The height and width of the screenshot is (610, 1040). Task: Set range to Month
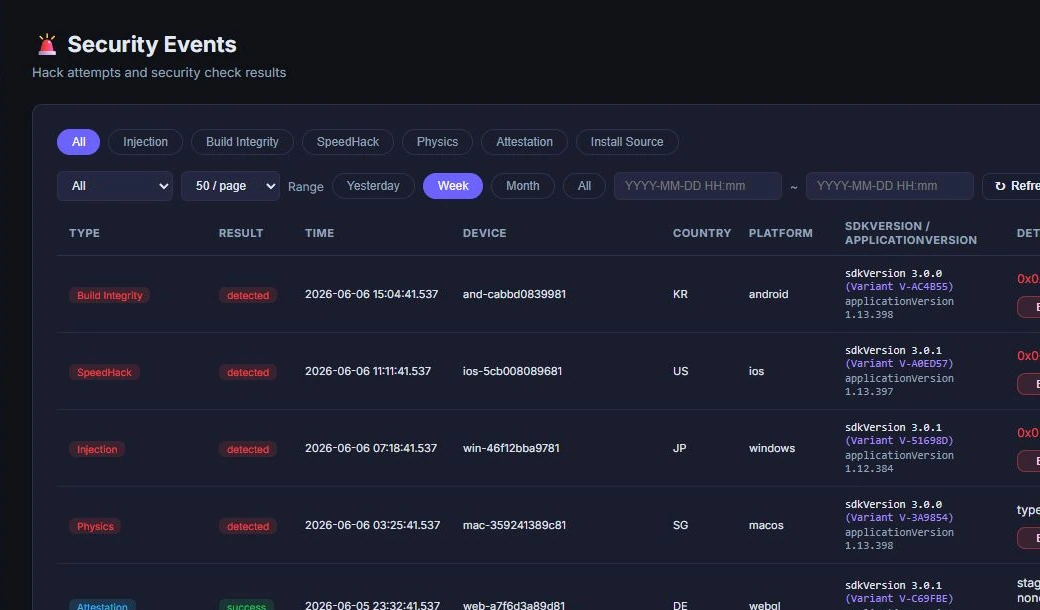tap(523, 186)
